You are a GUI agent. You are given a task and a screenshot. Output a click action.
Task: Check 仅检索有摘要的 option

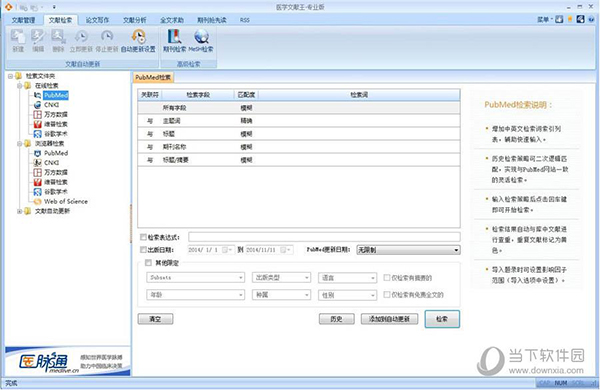pos(387,278)
